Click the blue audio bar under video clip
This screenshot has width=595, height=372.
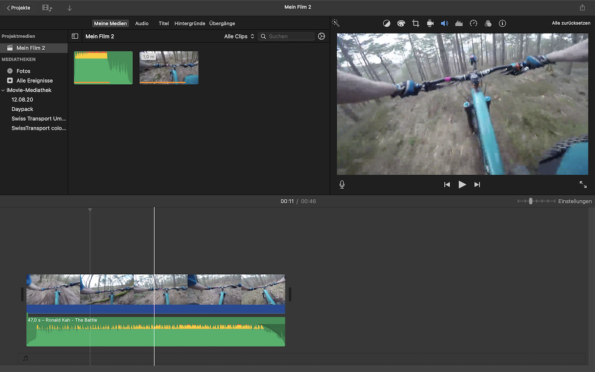156,309
